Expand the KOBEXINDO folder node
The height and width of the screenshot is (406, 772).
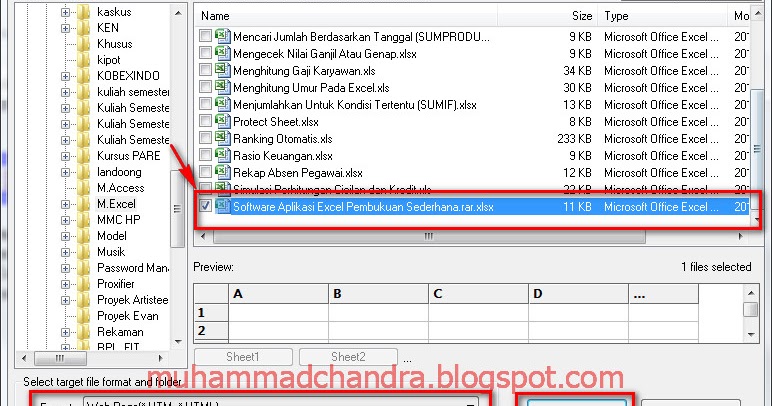pyautogui.click(x=65, y=76)
